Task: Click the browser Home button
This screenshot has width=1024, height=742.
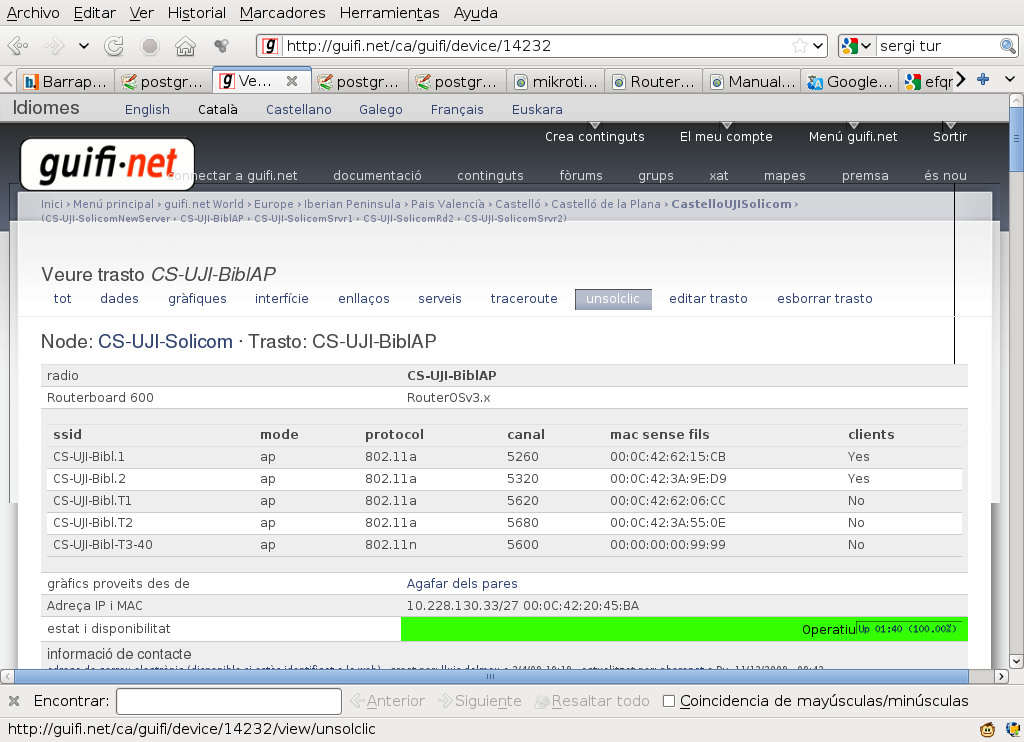Action: pyautogui.click(x=185, y=46)
